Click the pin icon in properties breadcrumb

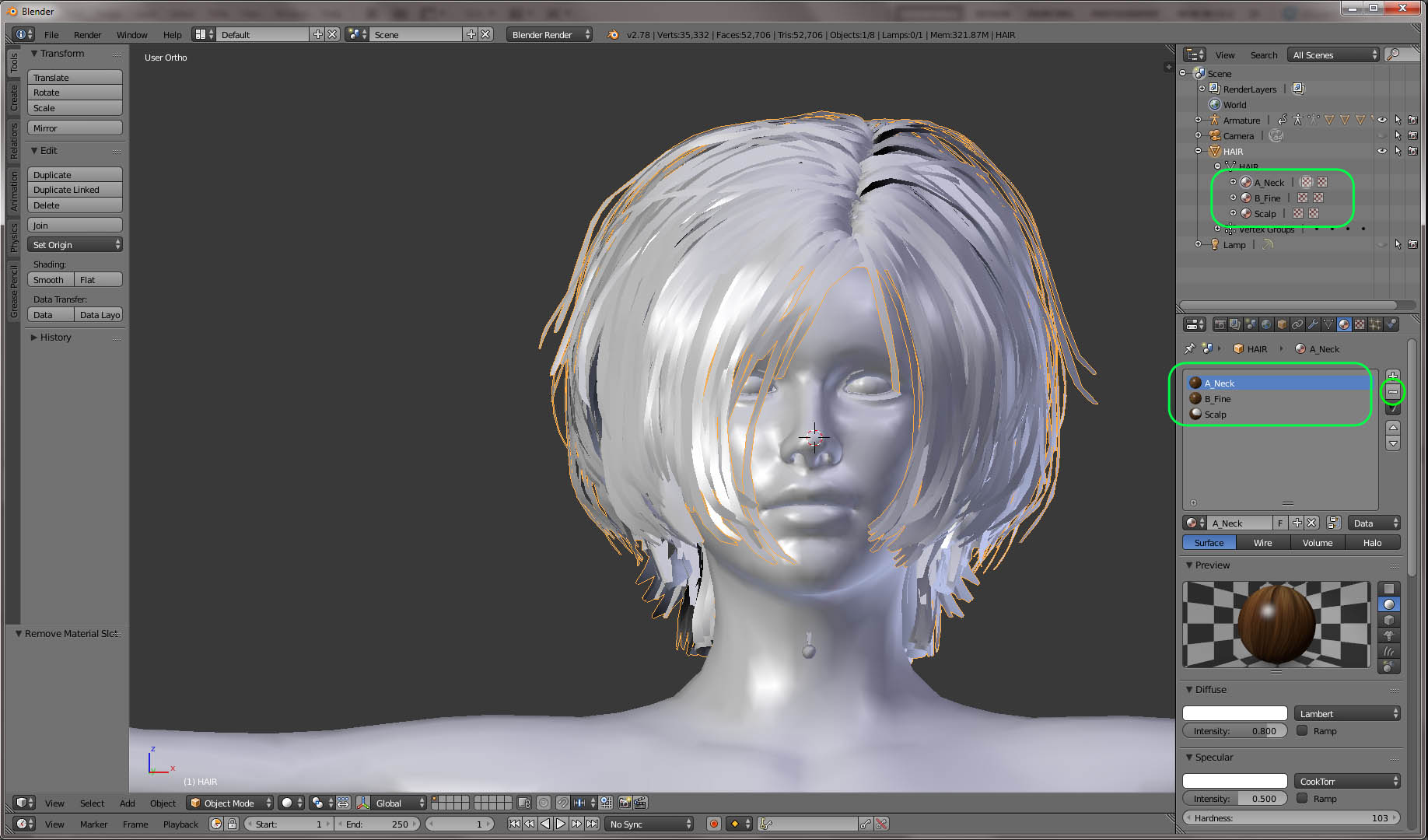pyautogui.click(x=1189, y=349)
